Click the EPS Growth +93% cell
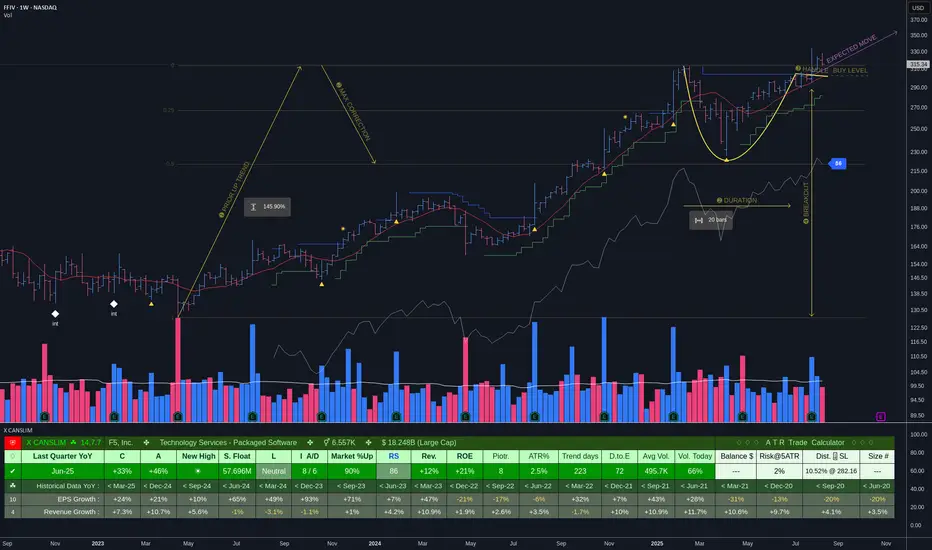Screen dimensions: 932x550 coord(309,499)
